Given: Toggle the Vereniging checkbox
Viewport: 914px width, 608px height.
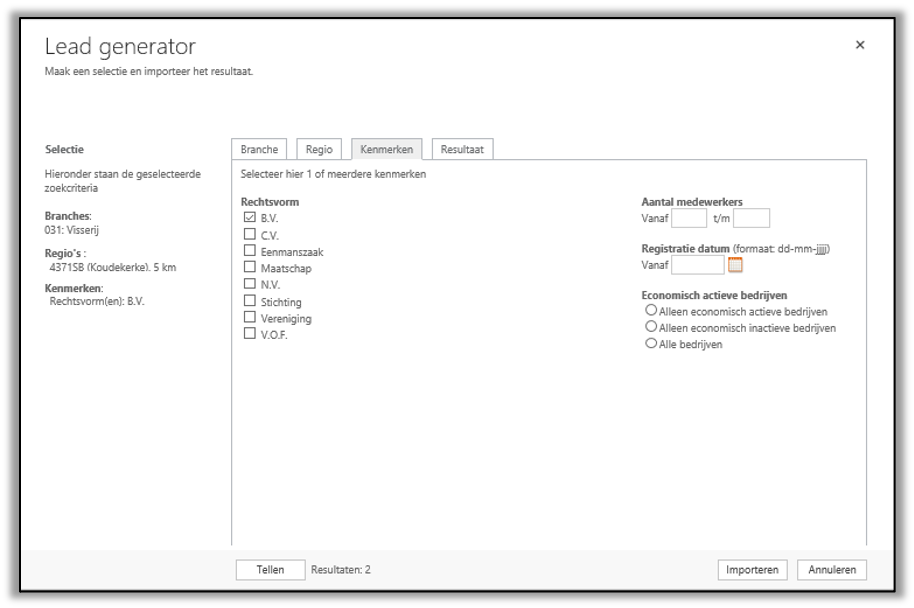Looking at the screenshot, I should click(x=250, y=317).
